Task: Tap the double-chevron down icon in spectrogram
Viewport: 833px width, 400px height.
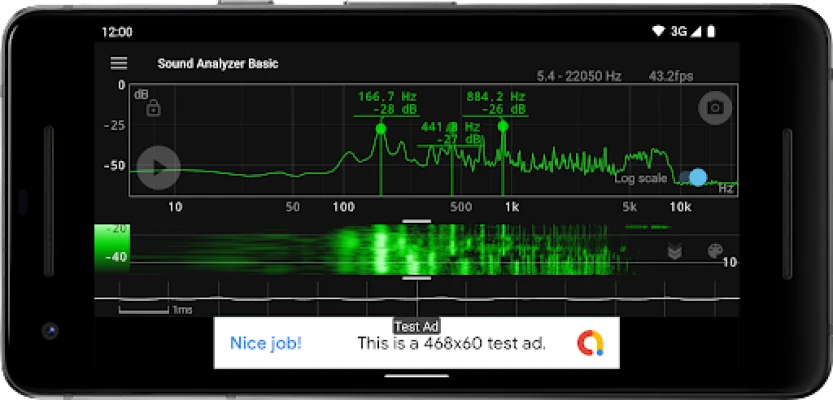Action: (675, 252)
